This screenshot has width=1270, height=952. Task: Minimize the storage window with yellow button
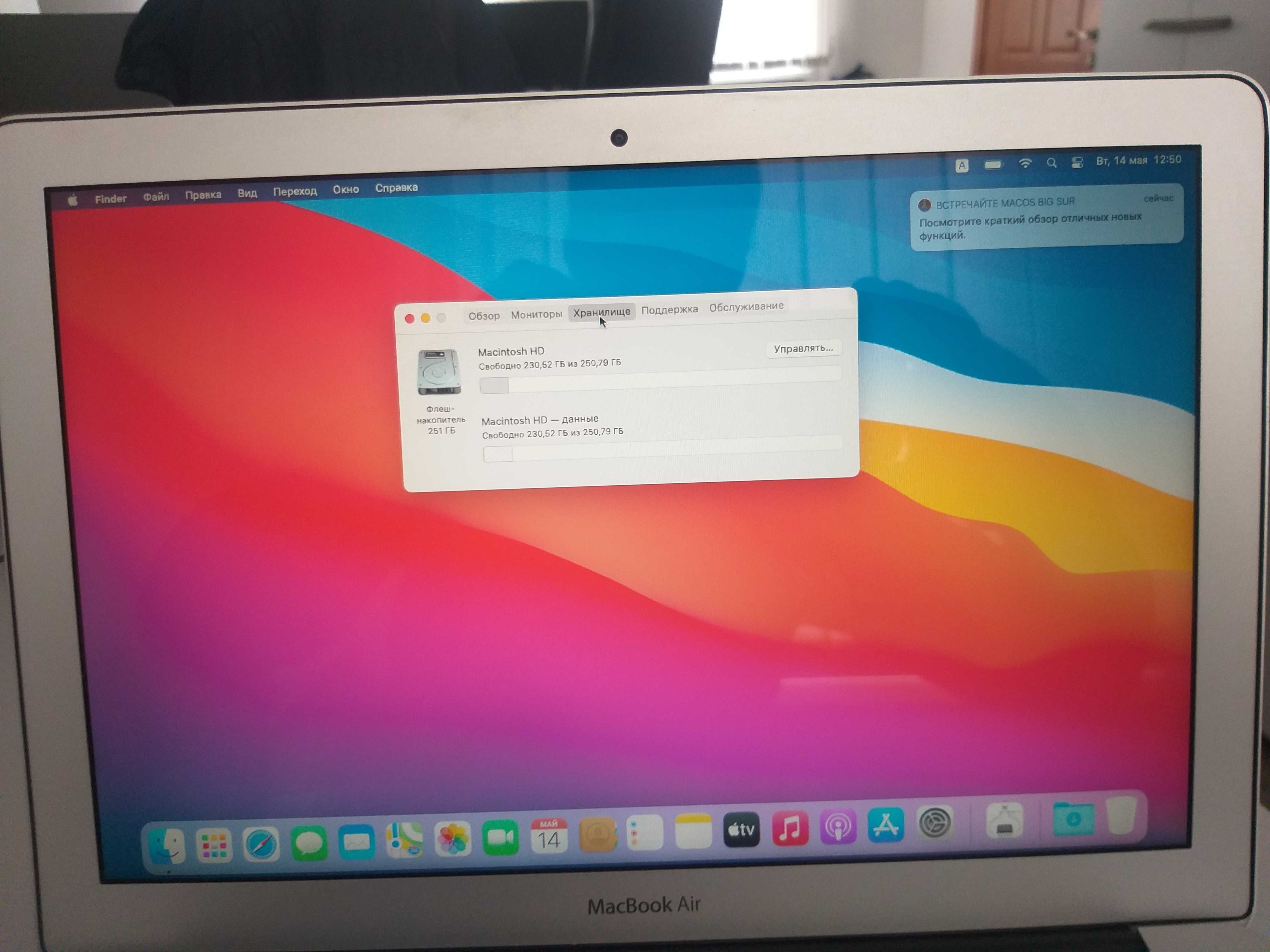click(426, 318)
